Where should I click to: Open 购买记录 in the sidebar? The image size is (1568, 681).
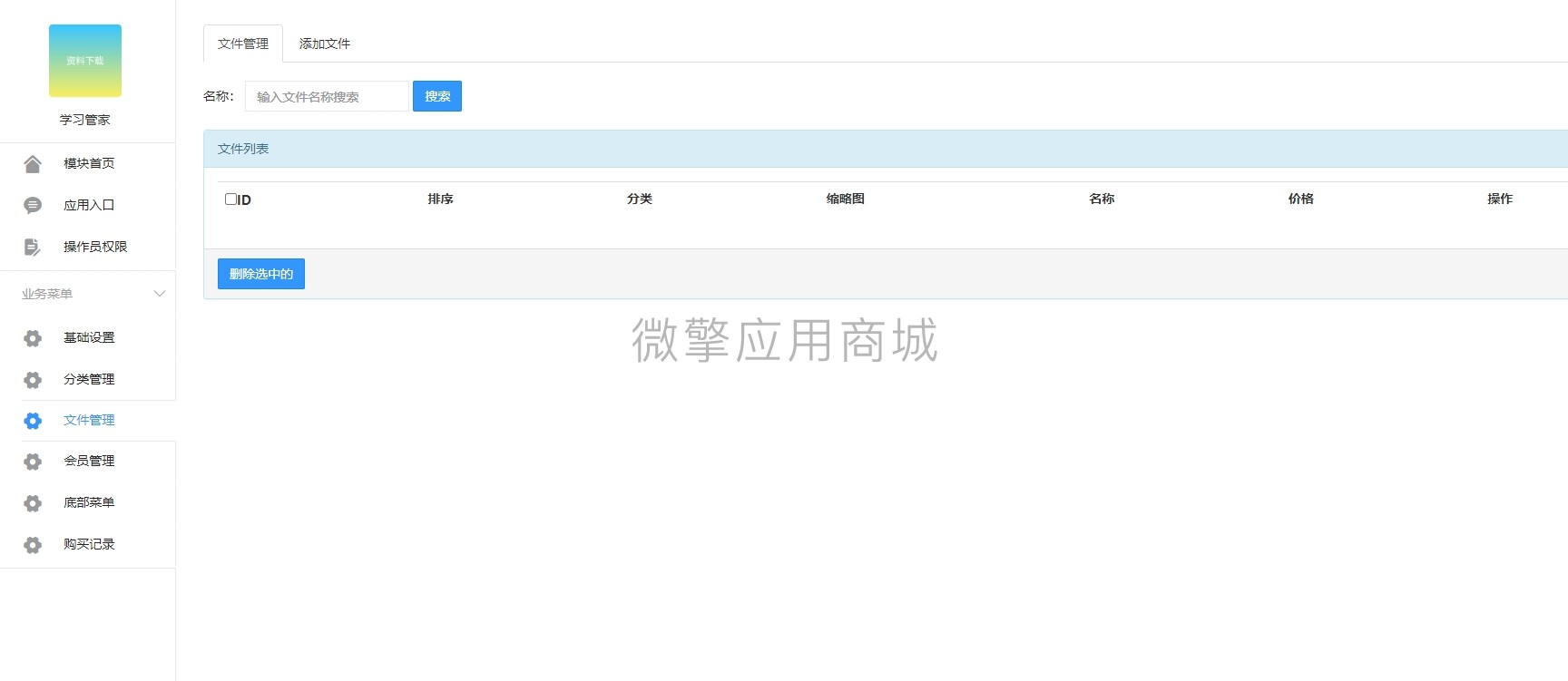point(89,544)
